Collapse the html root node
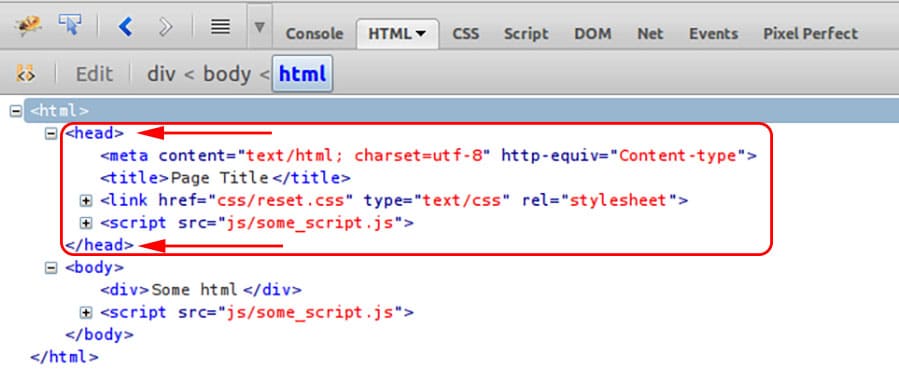 coord(15,111)
